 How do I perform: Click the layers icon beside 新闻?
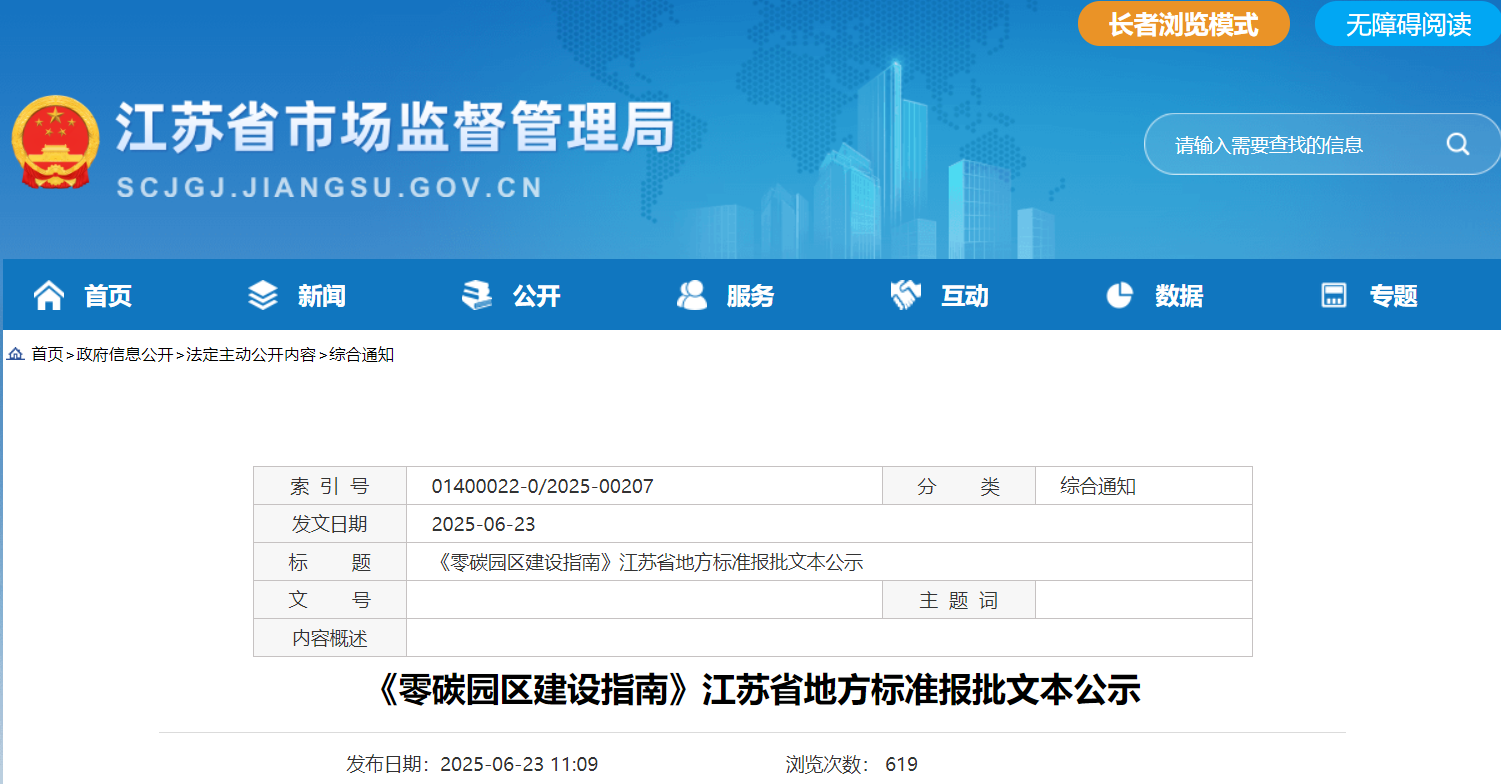pos(262,296)
